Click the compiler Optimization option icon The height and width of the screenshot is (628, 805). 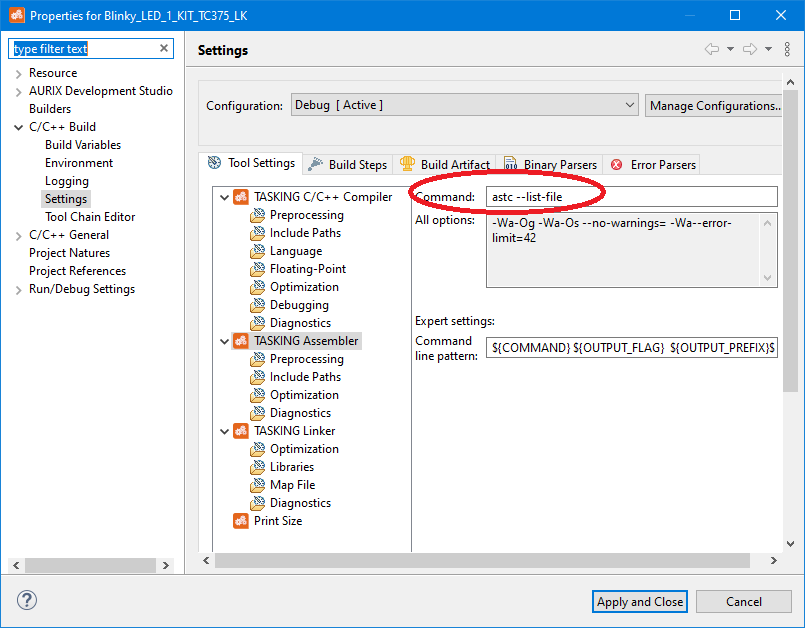[x=258, y=288]
